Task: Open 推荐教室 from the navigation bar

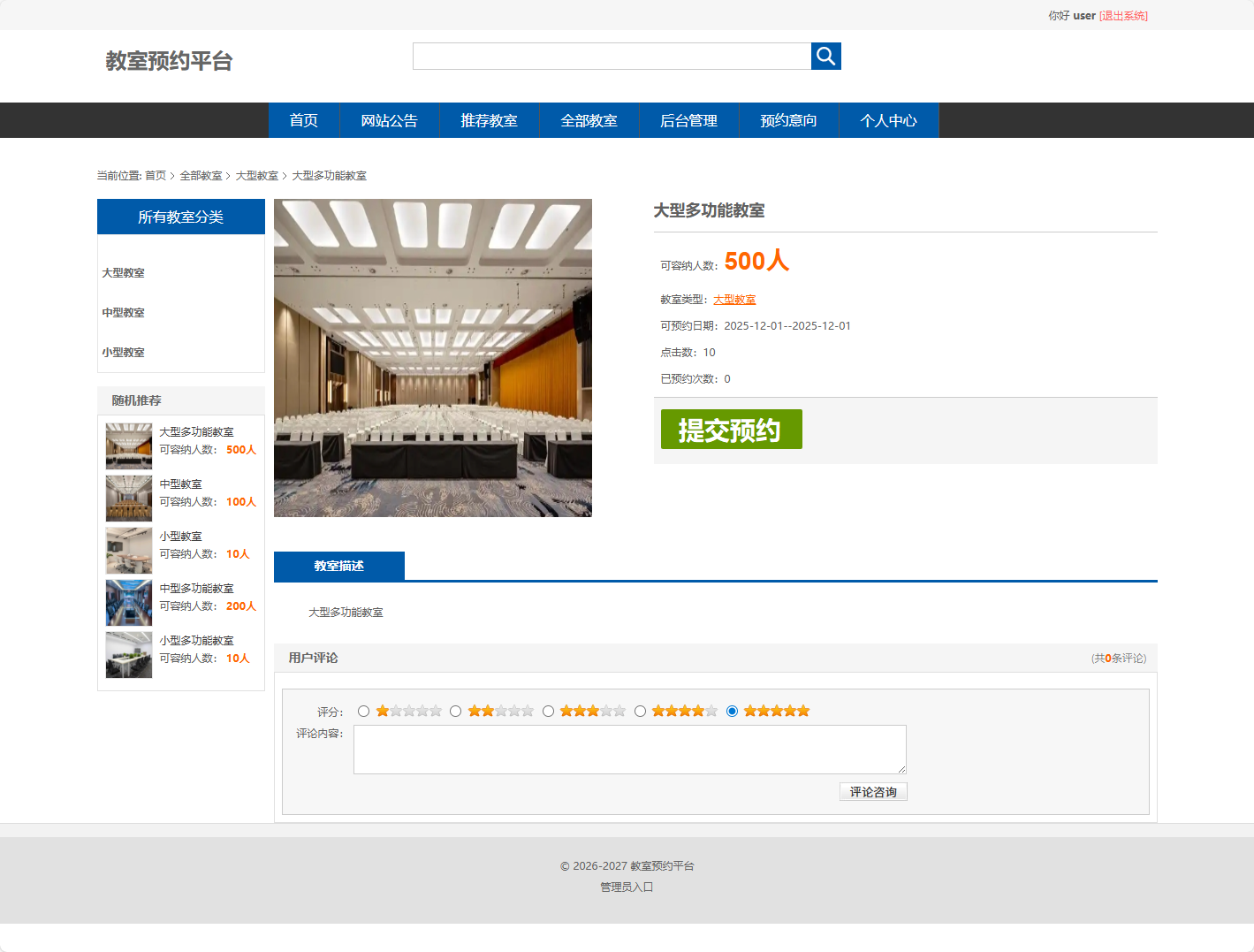Action: [489, 120]
